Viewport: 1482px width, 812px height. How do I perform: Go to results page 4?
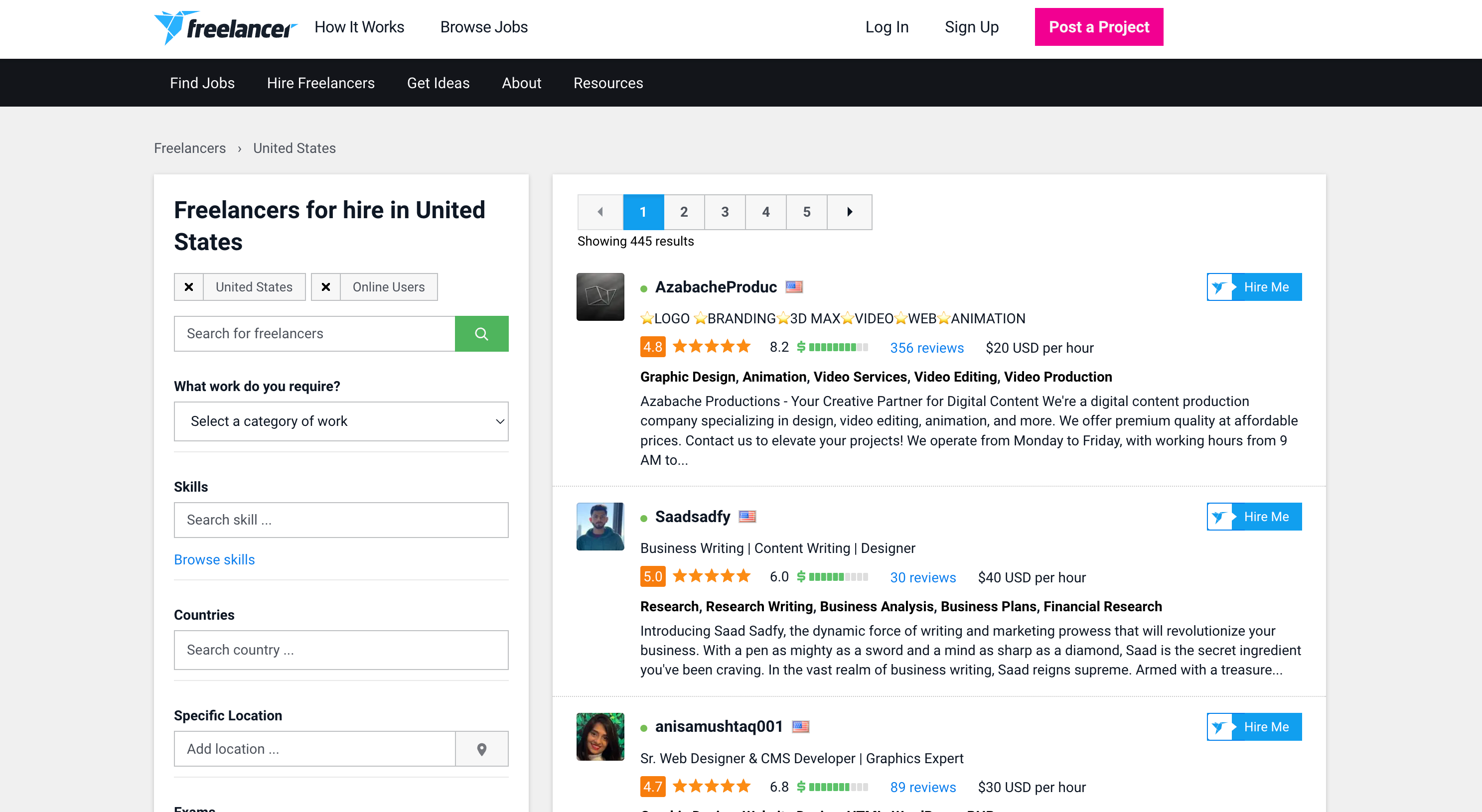click(x=766, y=212)
